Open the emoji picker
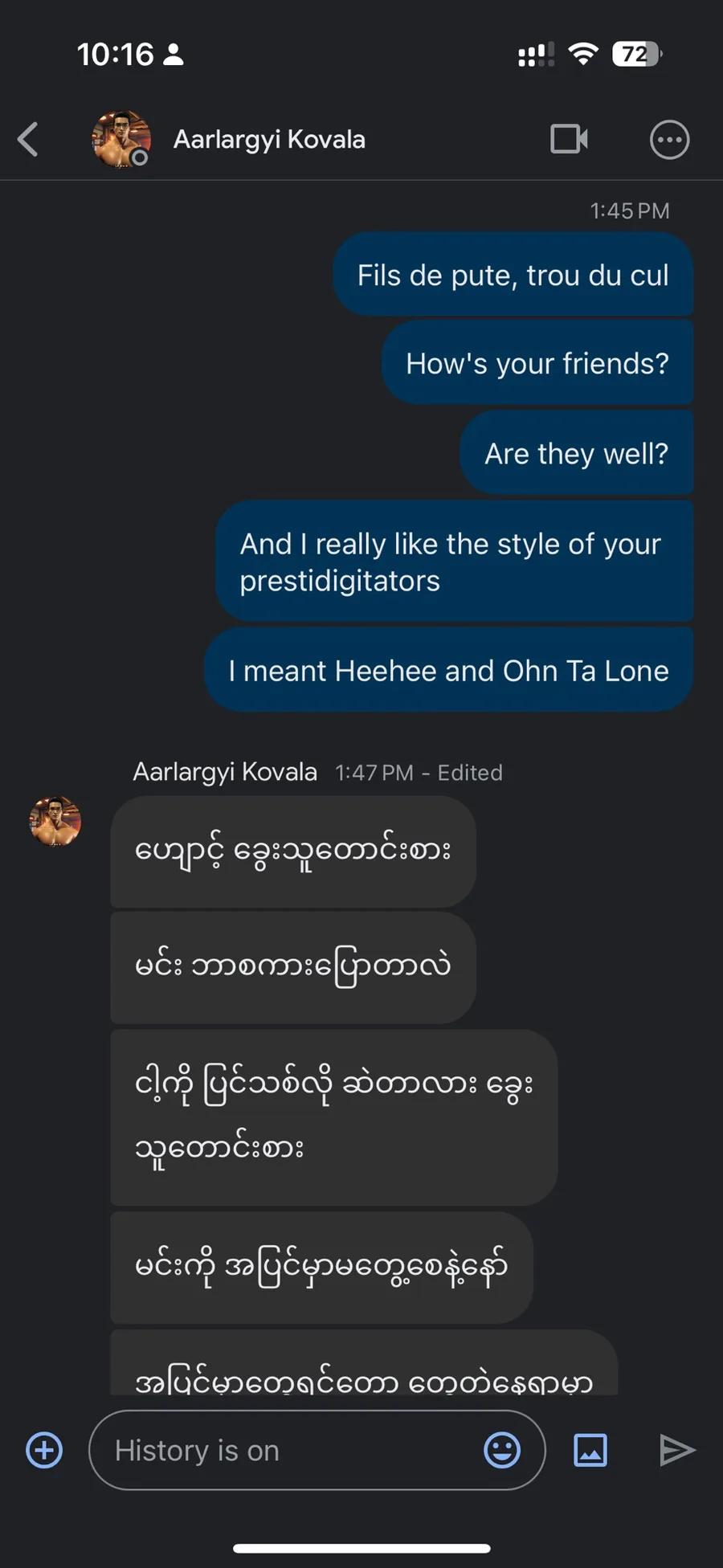This screenshot has height=1568, width=723. 502,1450
